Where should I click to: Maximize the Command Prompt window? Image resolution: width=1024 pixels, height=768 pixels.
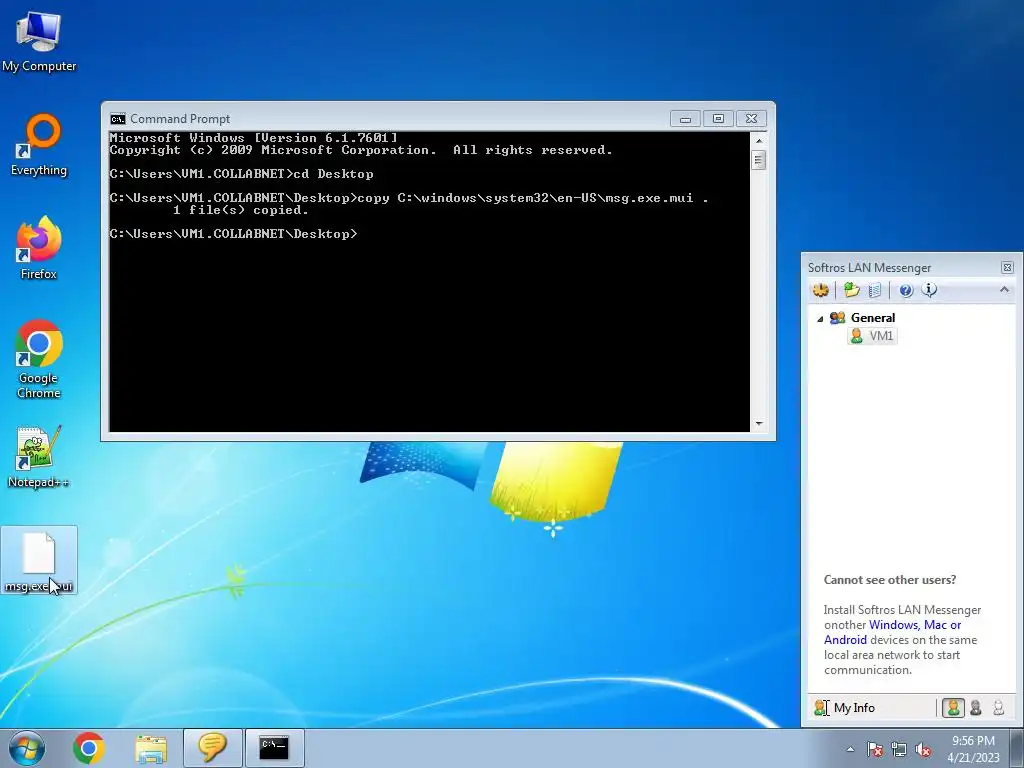(x=718, y=119)
